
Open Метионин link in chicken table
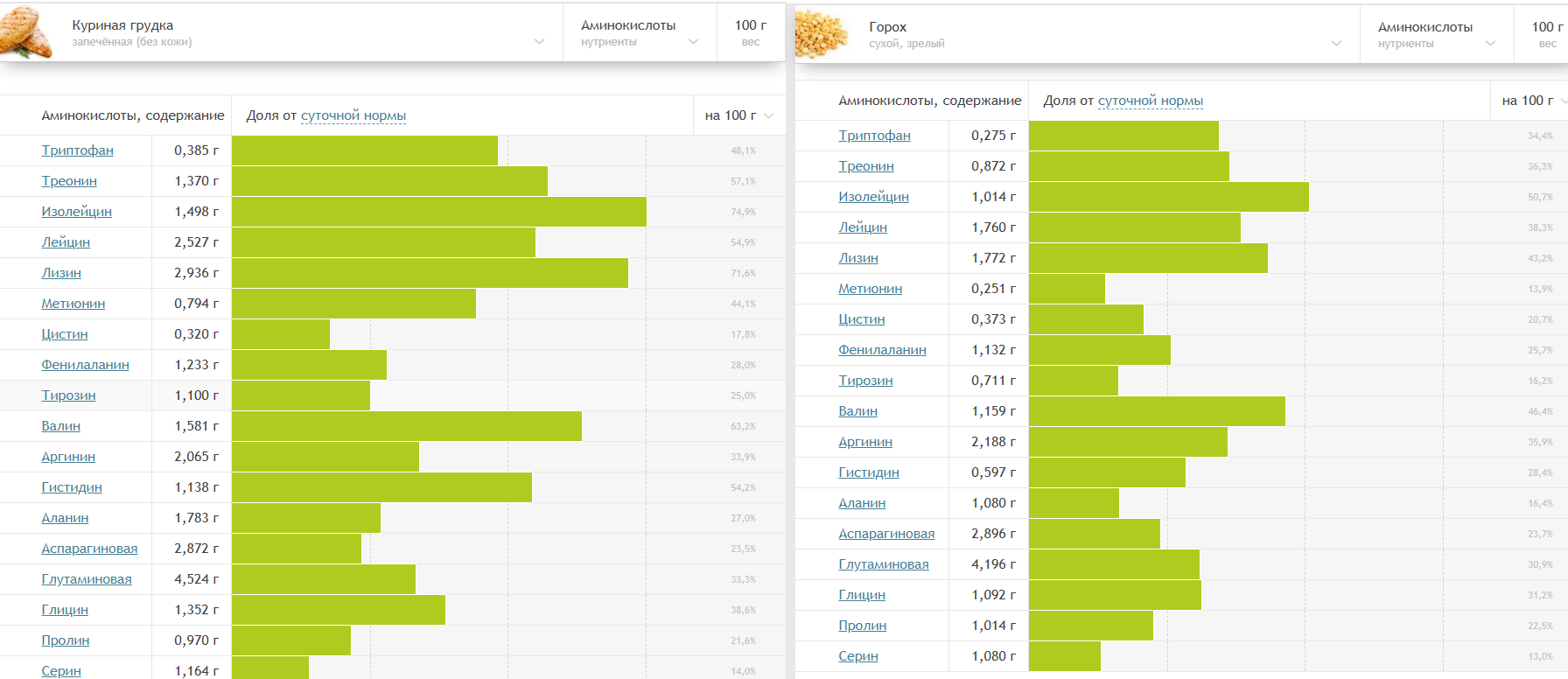pos(73,304)
